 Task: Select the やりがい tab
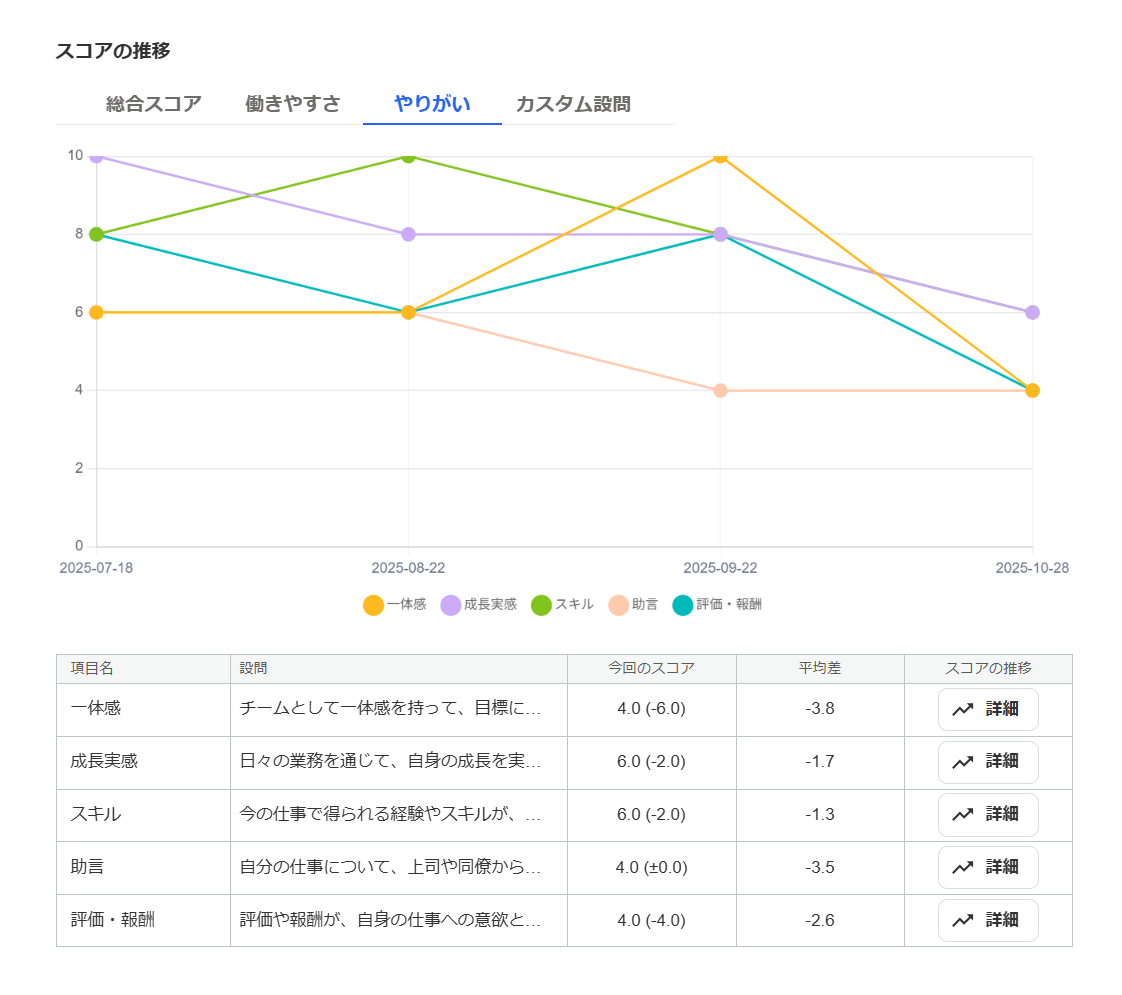click(432, 104)
